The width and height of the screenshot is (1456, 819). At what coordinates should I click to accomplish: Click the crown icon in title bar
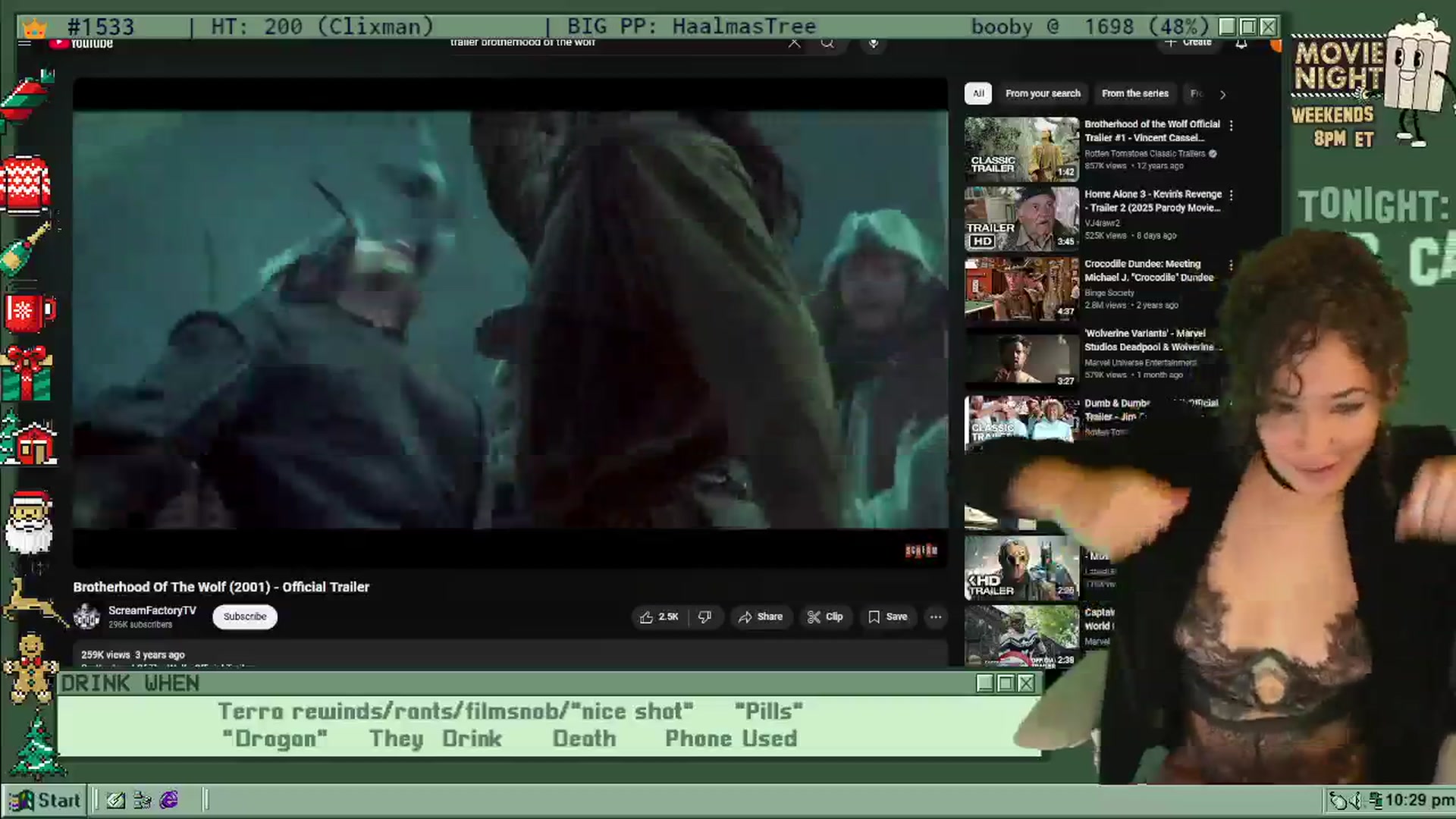35,28
